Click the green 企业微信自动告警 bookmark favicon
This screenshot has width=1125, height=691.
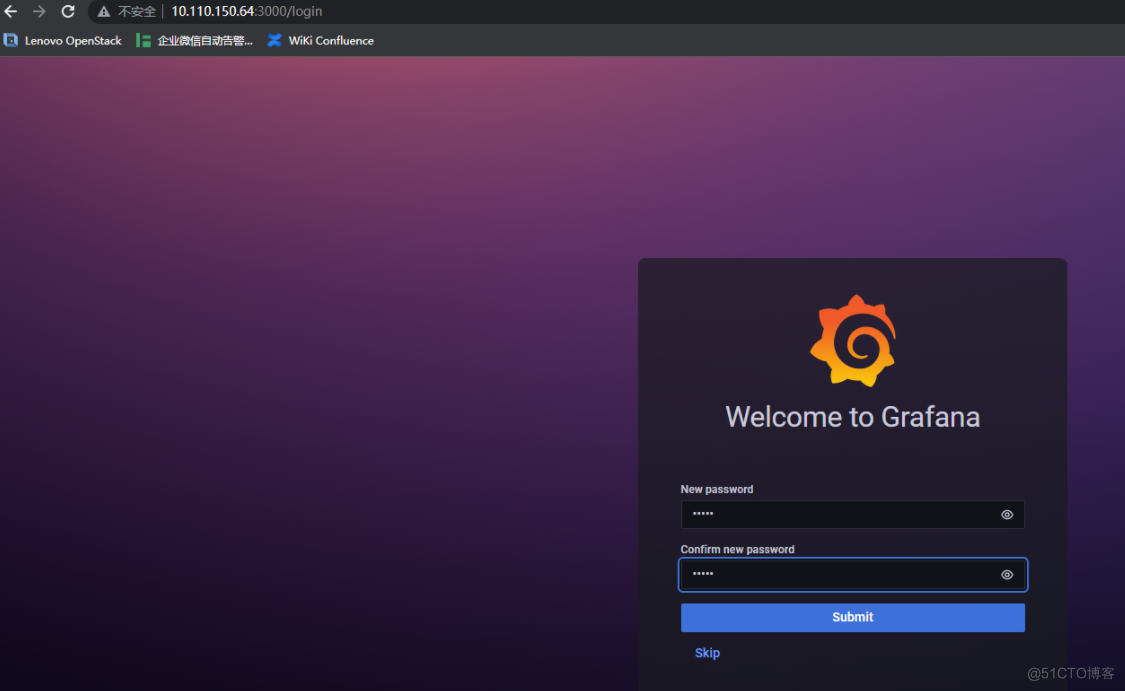coord(143,41)
